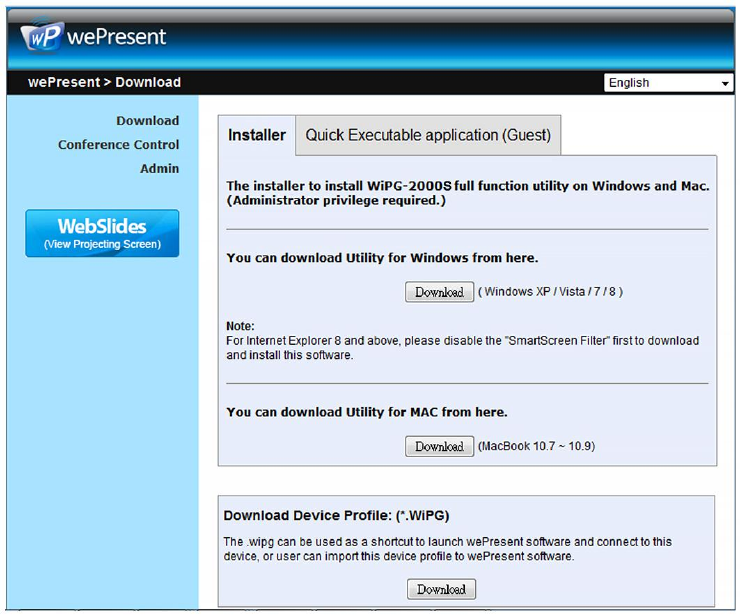This screenshot has width=740, height=615.
Task: Open the Admin sidebar link
Action: [160, 168]
